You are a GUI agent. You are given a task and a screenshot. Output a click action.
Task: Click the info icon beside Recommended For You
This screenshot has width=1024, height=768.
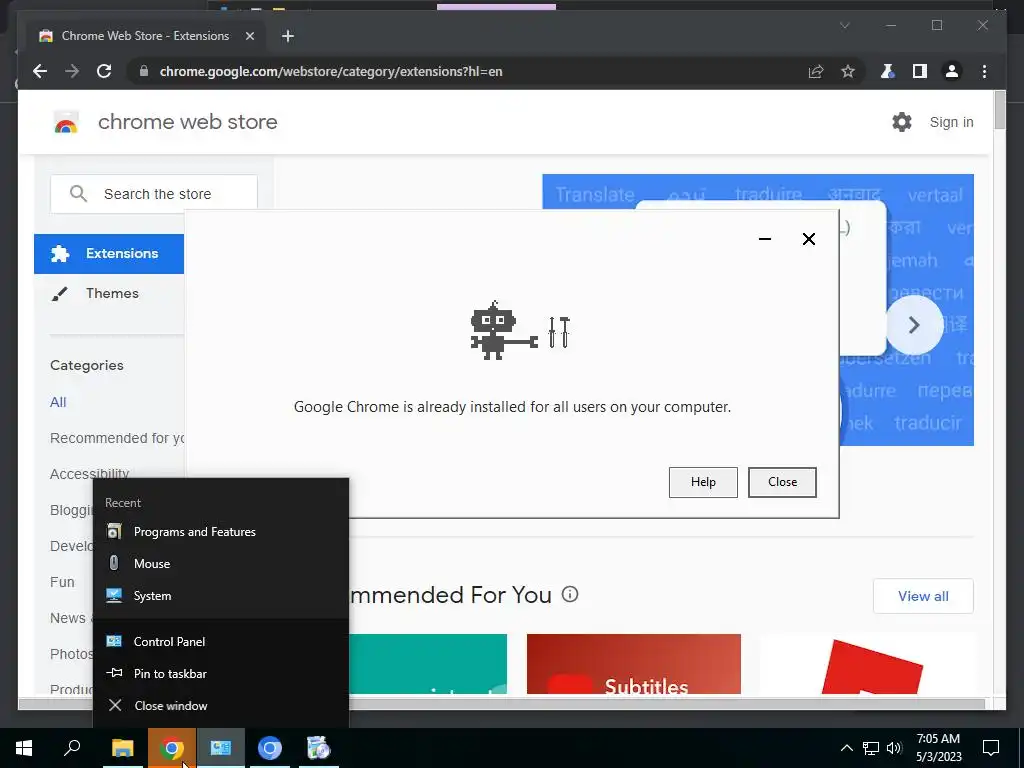coord(569,594)
